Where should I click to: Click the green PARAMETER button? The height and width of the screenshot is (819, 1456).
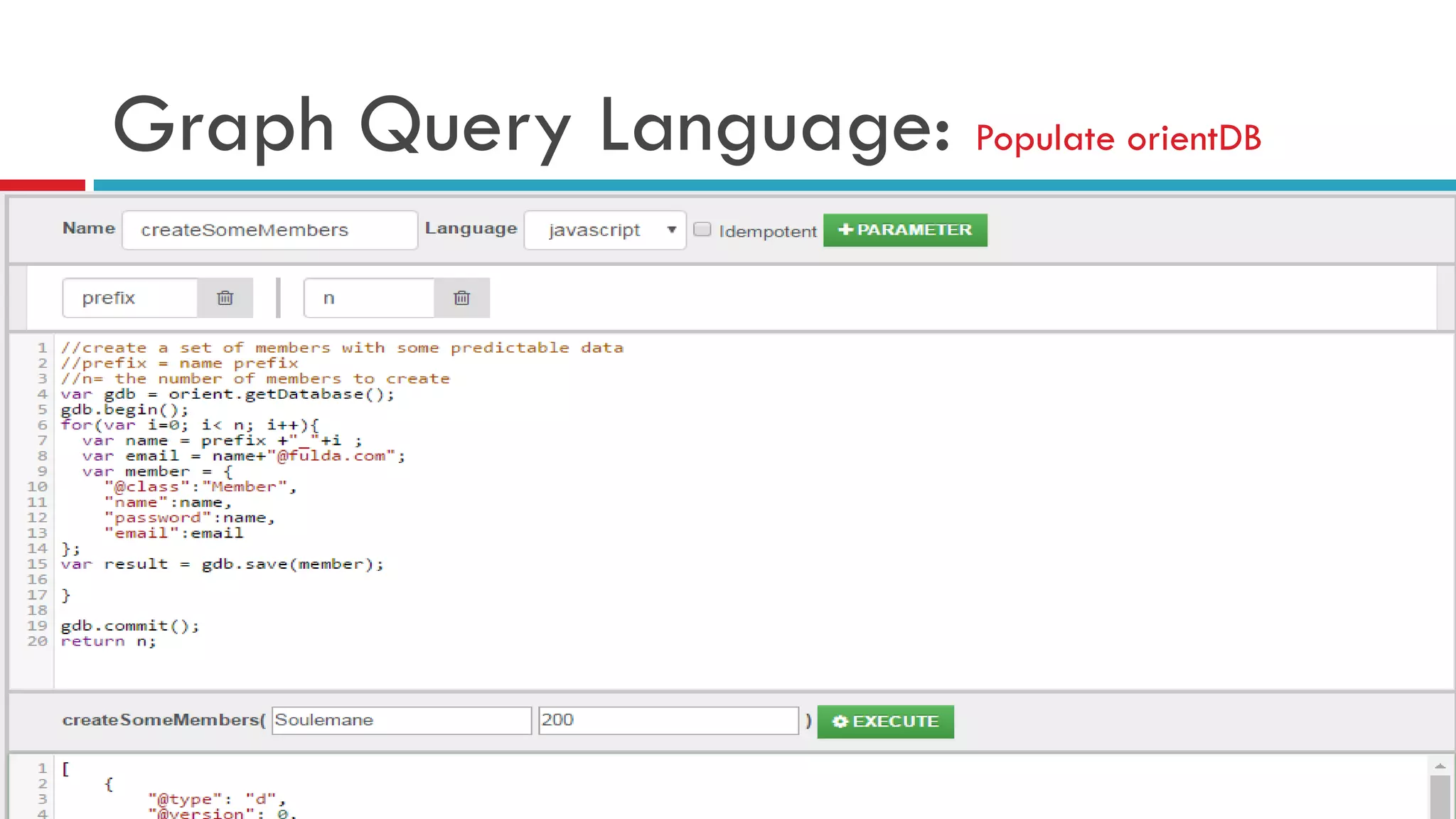(905, 230)
